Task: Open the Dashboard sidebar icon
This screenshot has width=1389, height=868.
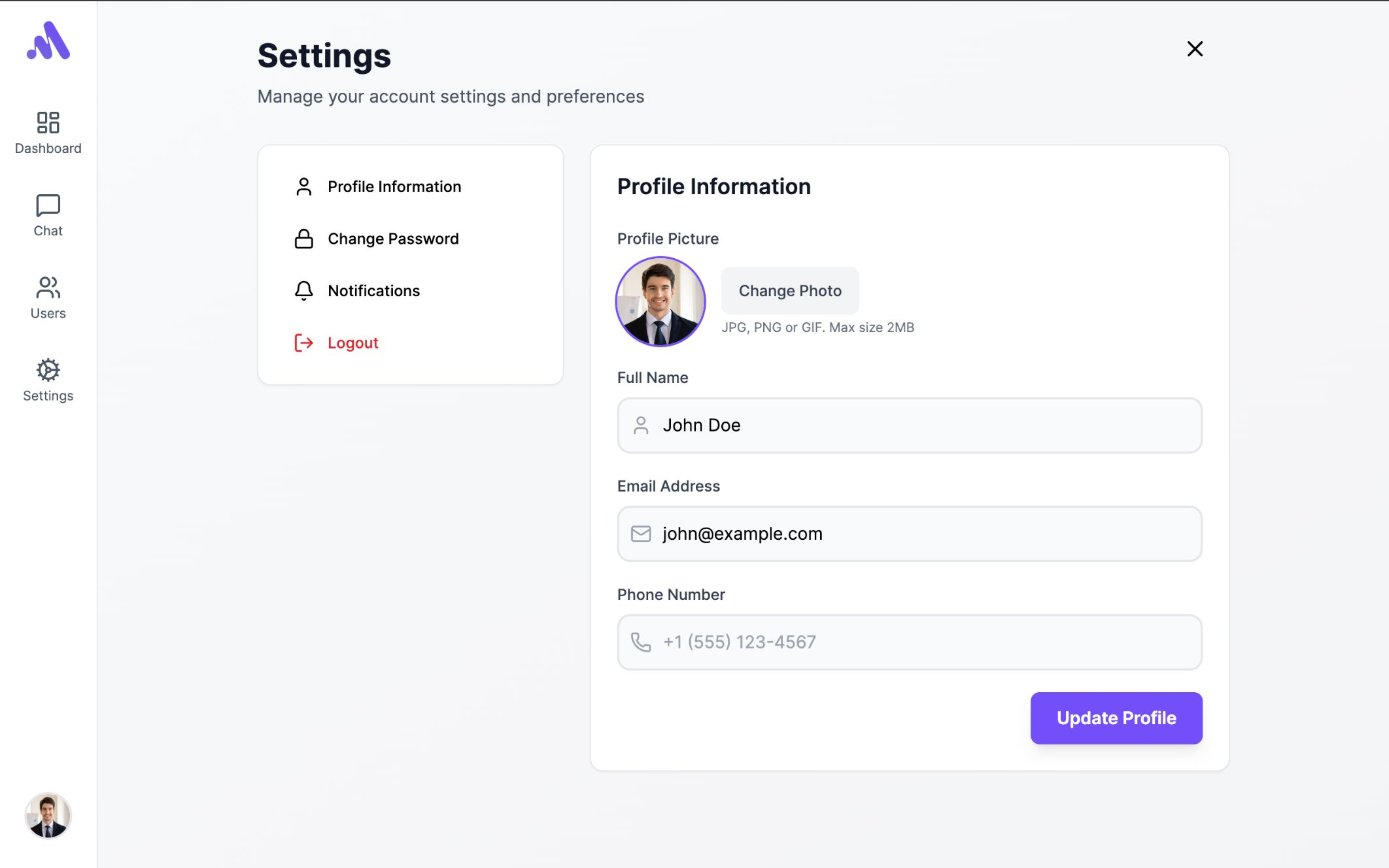Action: click(x=48, y=122)
